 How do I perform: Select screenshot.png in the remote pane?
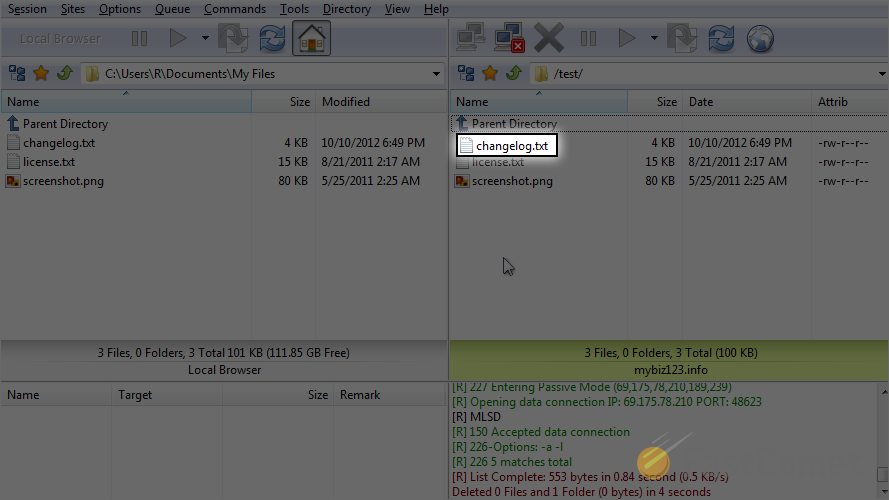[512, 181]
